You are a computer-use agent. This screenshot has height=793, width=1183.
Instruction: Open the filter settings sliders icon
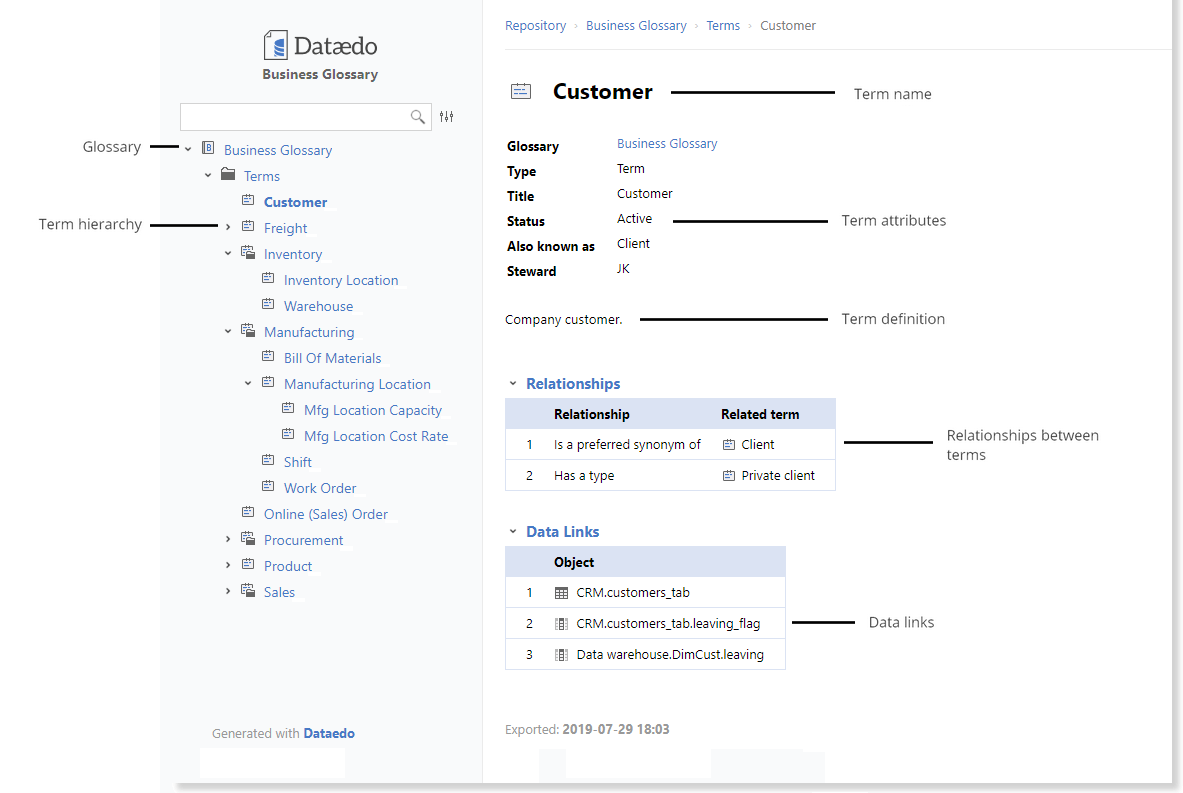(447, 117)
